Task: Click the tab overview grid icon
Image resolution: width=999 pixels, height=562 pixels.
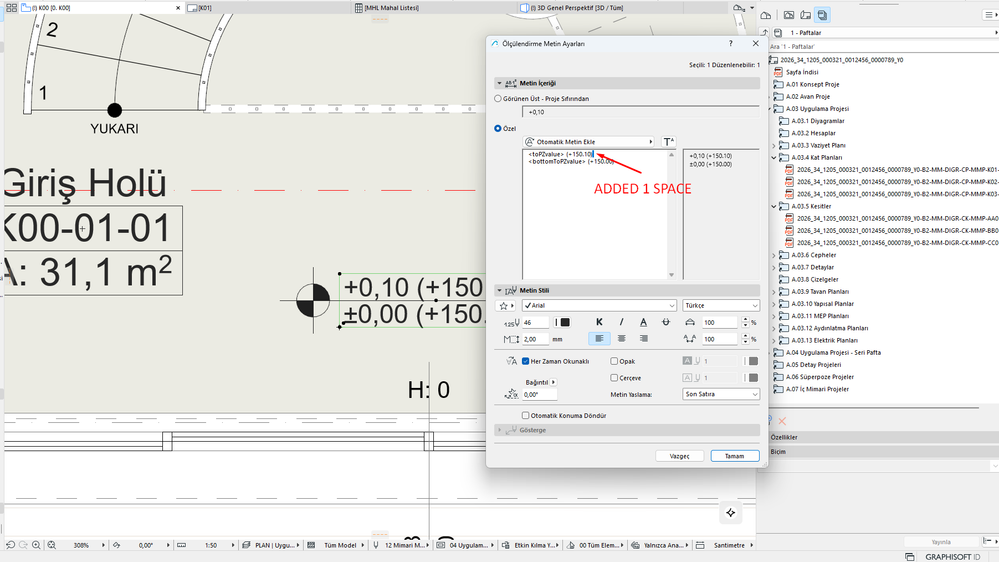Action: click(11, 8)
